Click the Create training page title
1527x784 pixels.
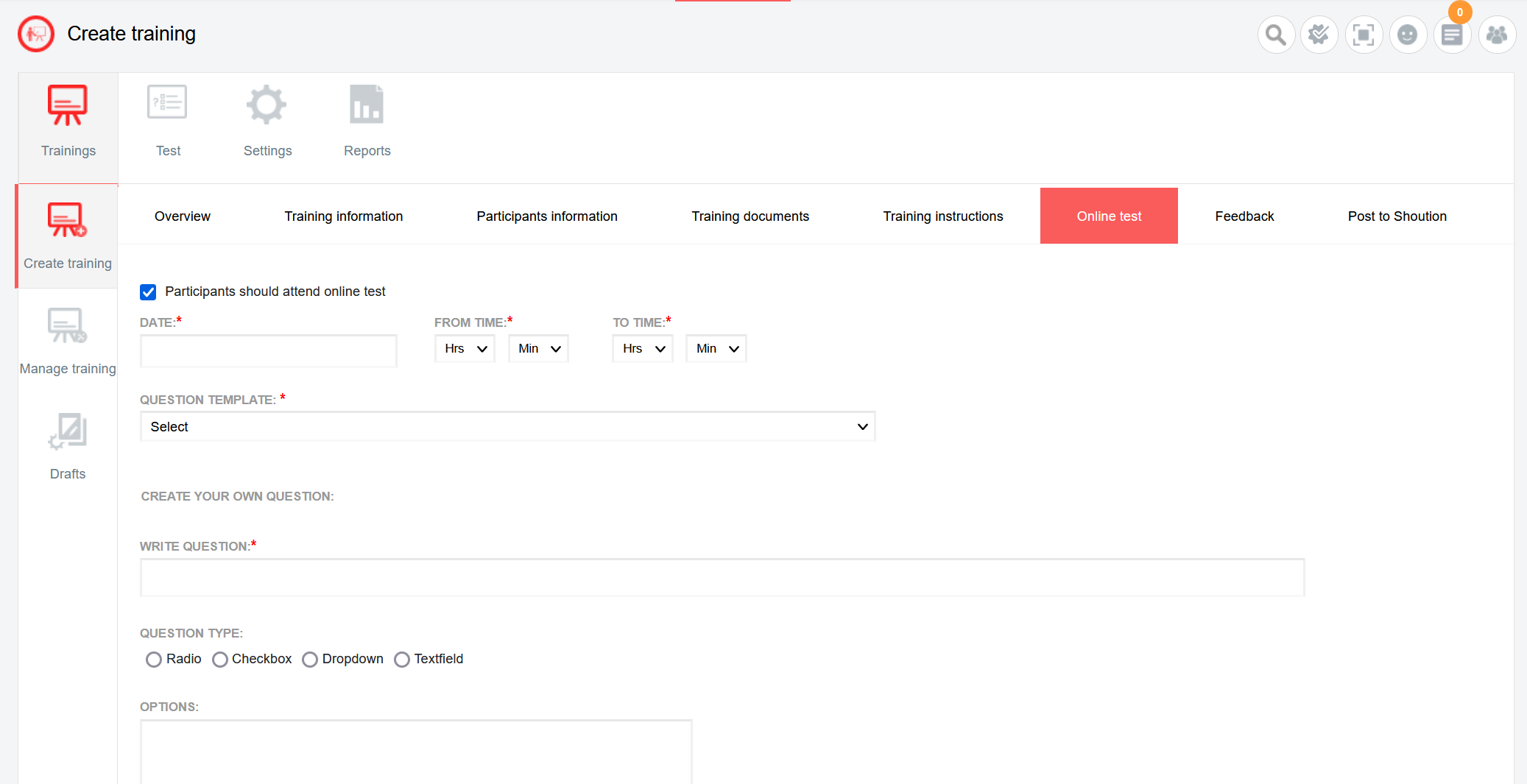tap(132, 34)
